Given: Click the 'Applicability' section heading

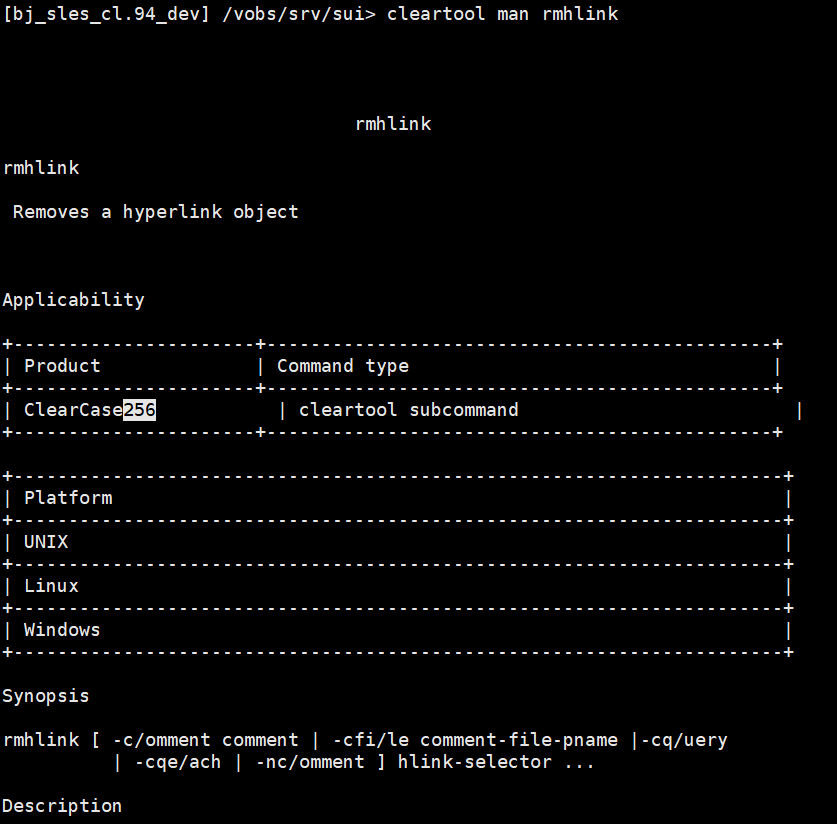Looking at the screenshot, I should pyautogui.click(x=74, y=300).
